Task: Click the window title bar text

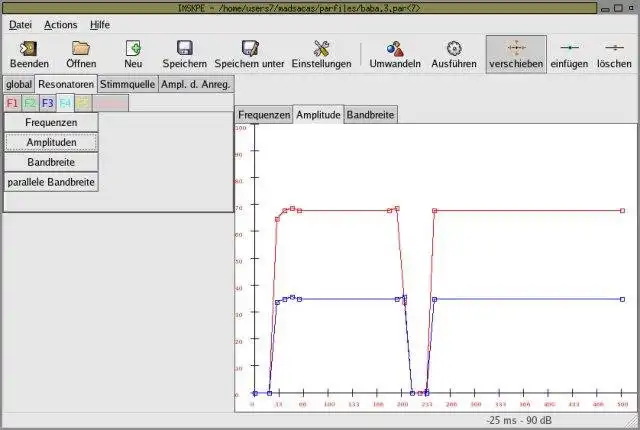Action: (299, 8)
